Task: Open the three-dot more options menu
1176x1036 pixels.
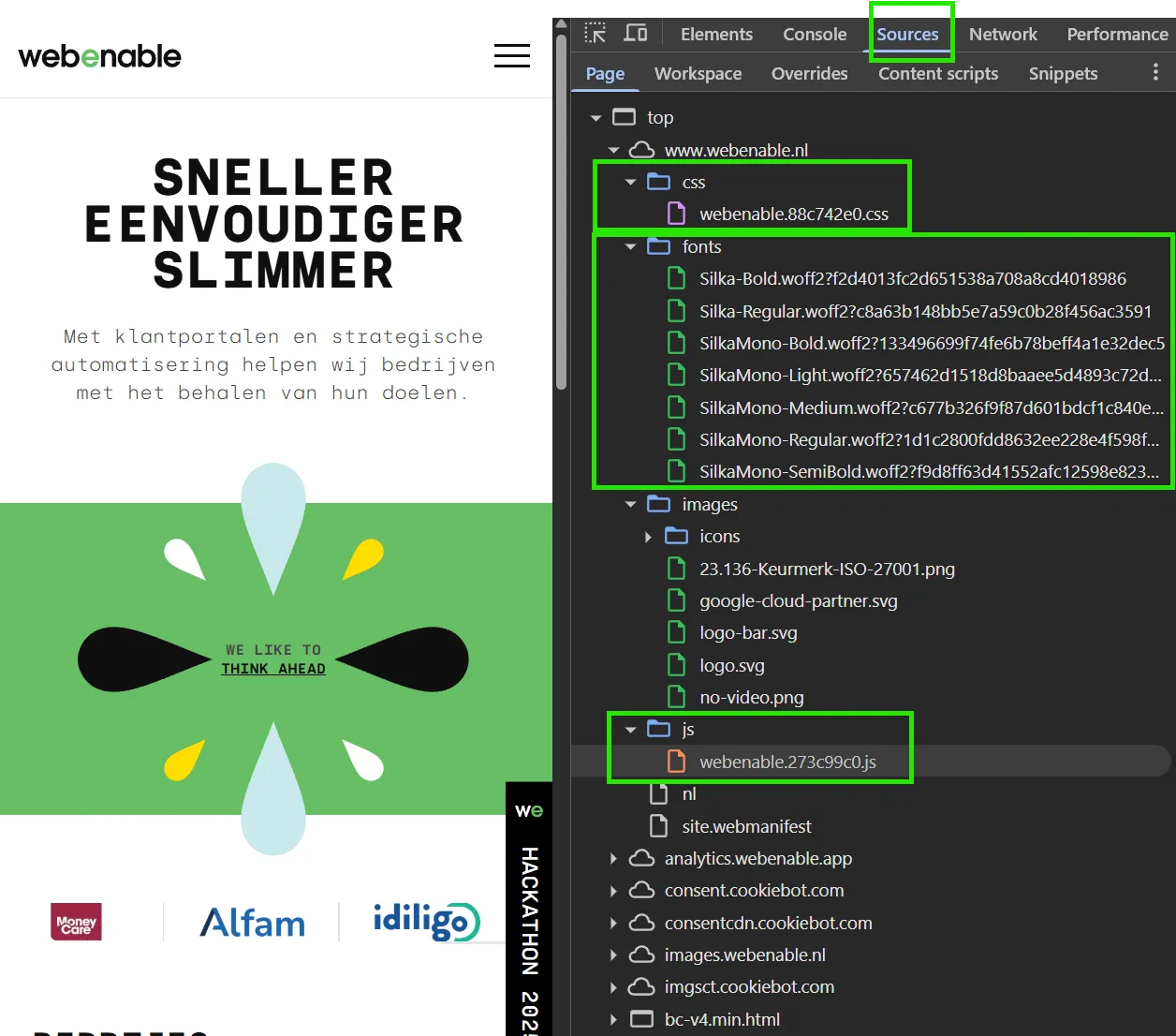Action: tap(1155, 72)
